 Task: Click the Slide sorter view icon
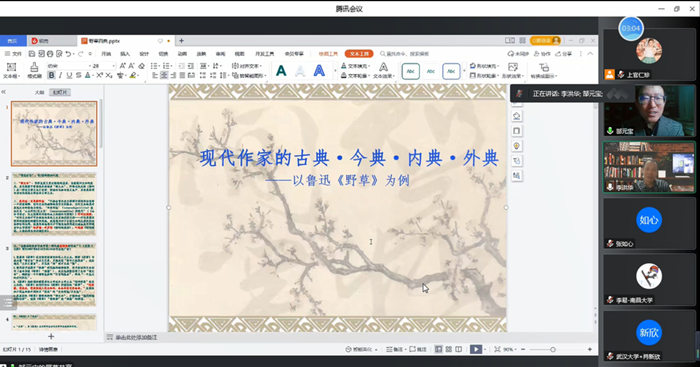449,349
